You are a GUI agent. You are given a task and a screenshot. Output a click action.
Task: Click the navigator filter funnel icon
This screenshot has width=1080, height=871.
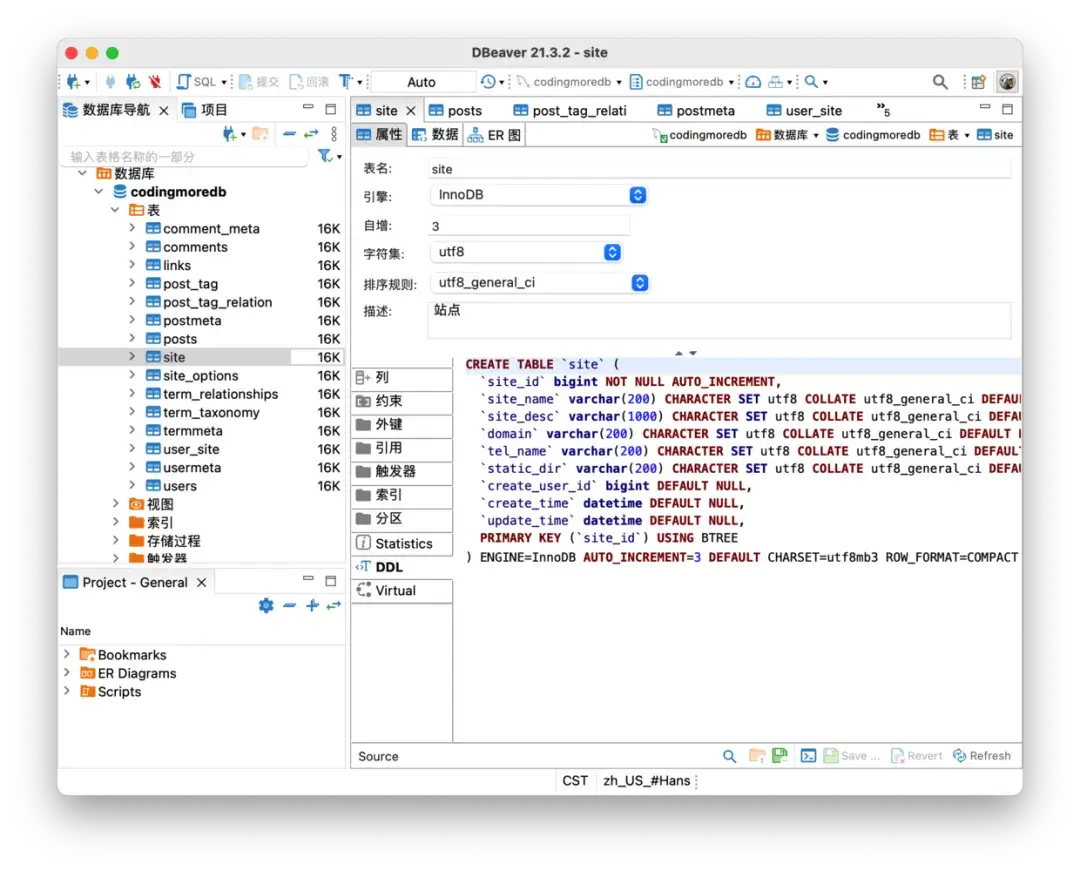pos(324,156)
